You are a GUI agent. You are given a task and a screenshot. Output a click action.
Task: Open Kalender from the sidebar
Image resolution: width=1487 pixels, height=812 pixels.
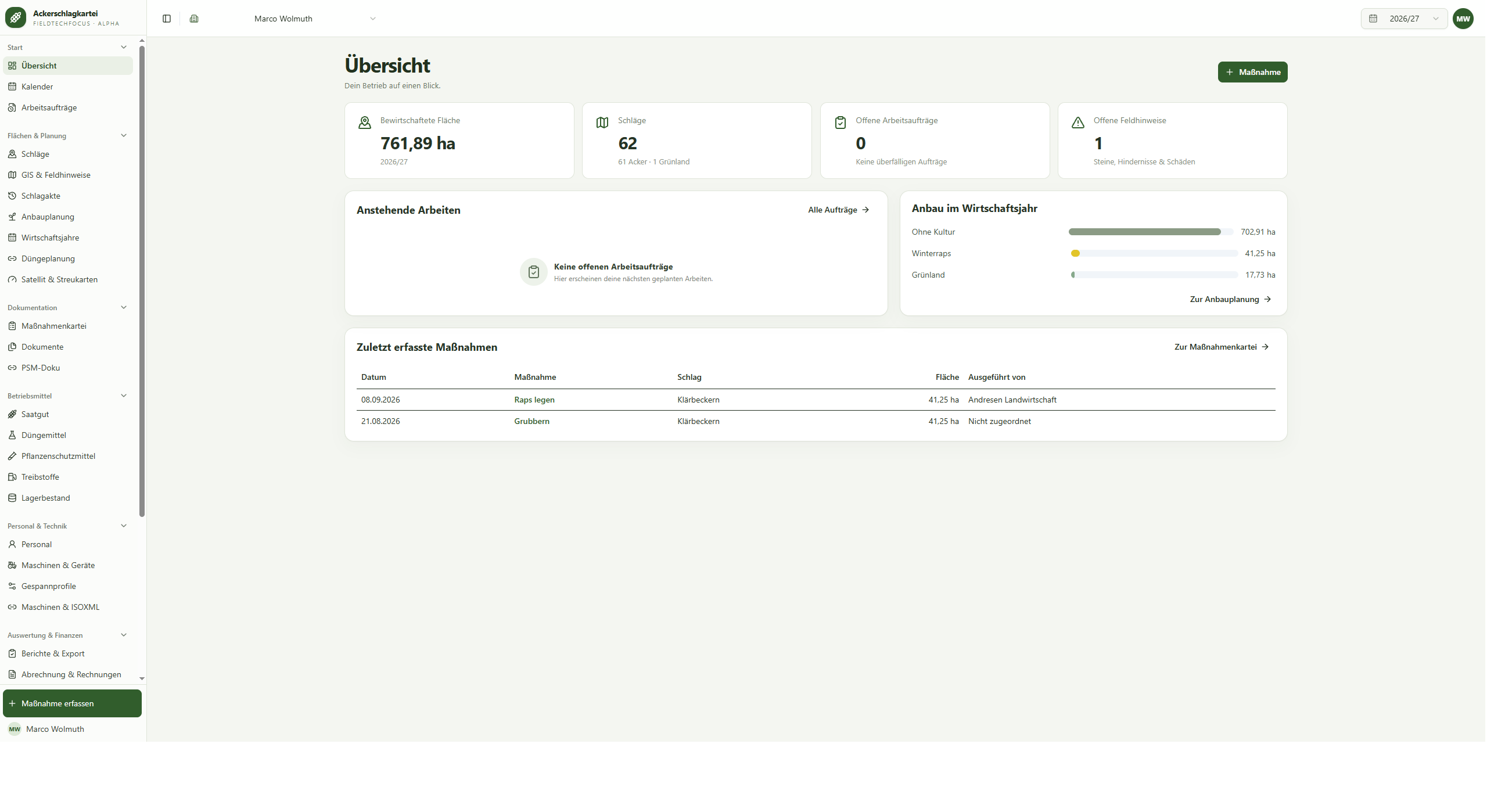pos(68,87)
